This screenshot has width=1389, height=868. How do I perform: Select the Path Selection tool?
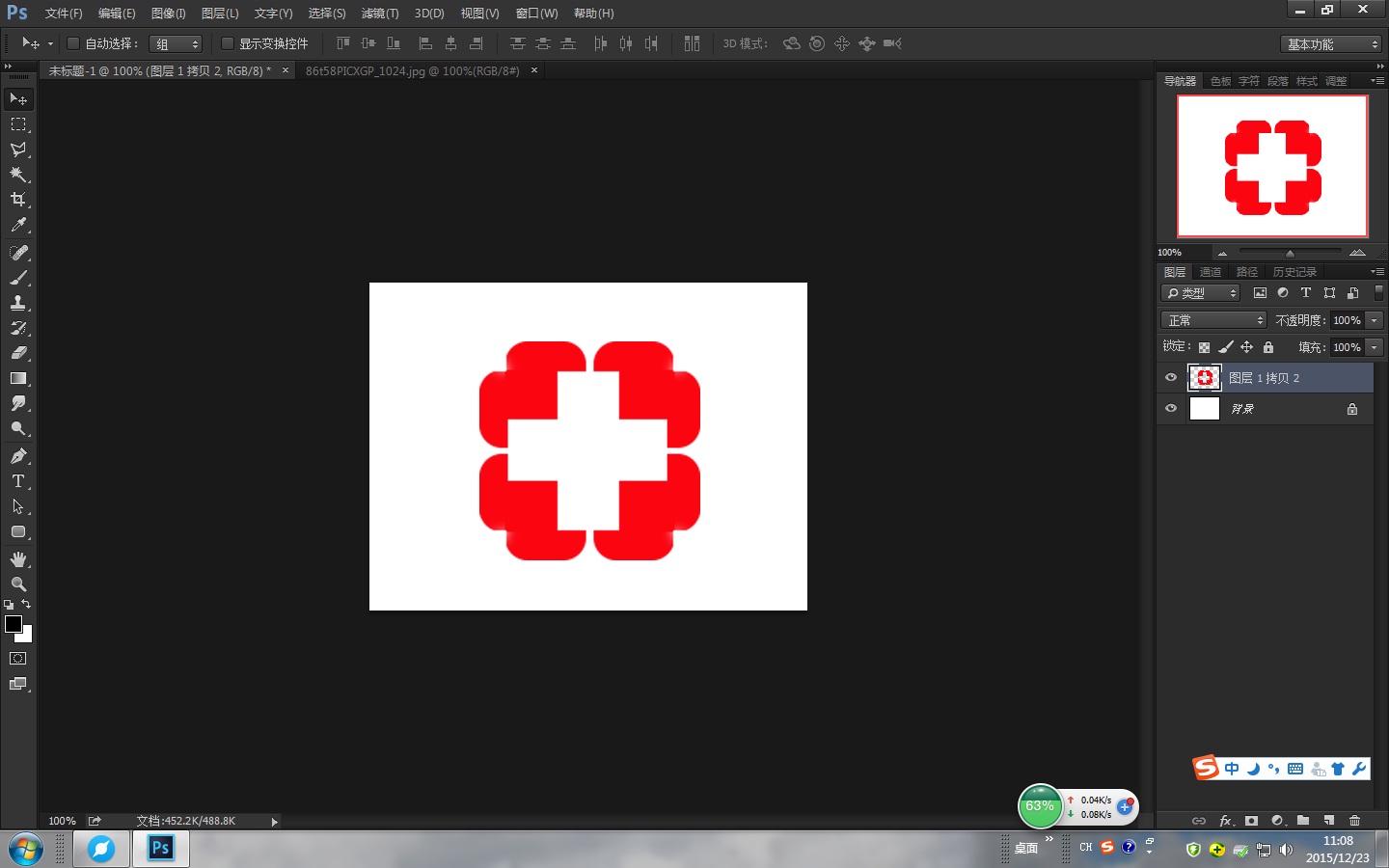pyautogui.click(x=18, y=506)
